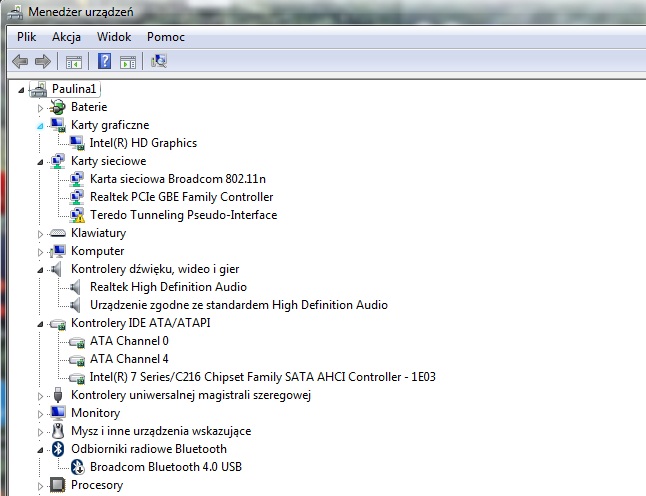Click the scan for hardware changes icon
Screen dimensions: 646x496
coord(159,61)
